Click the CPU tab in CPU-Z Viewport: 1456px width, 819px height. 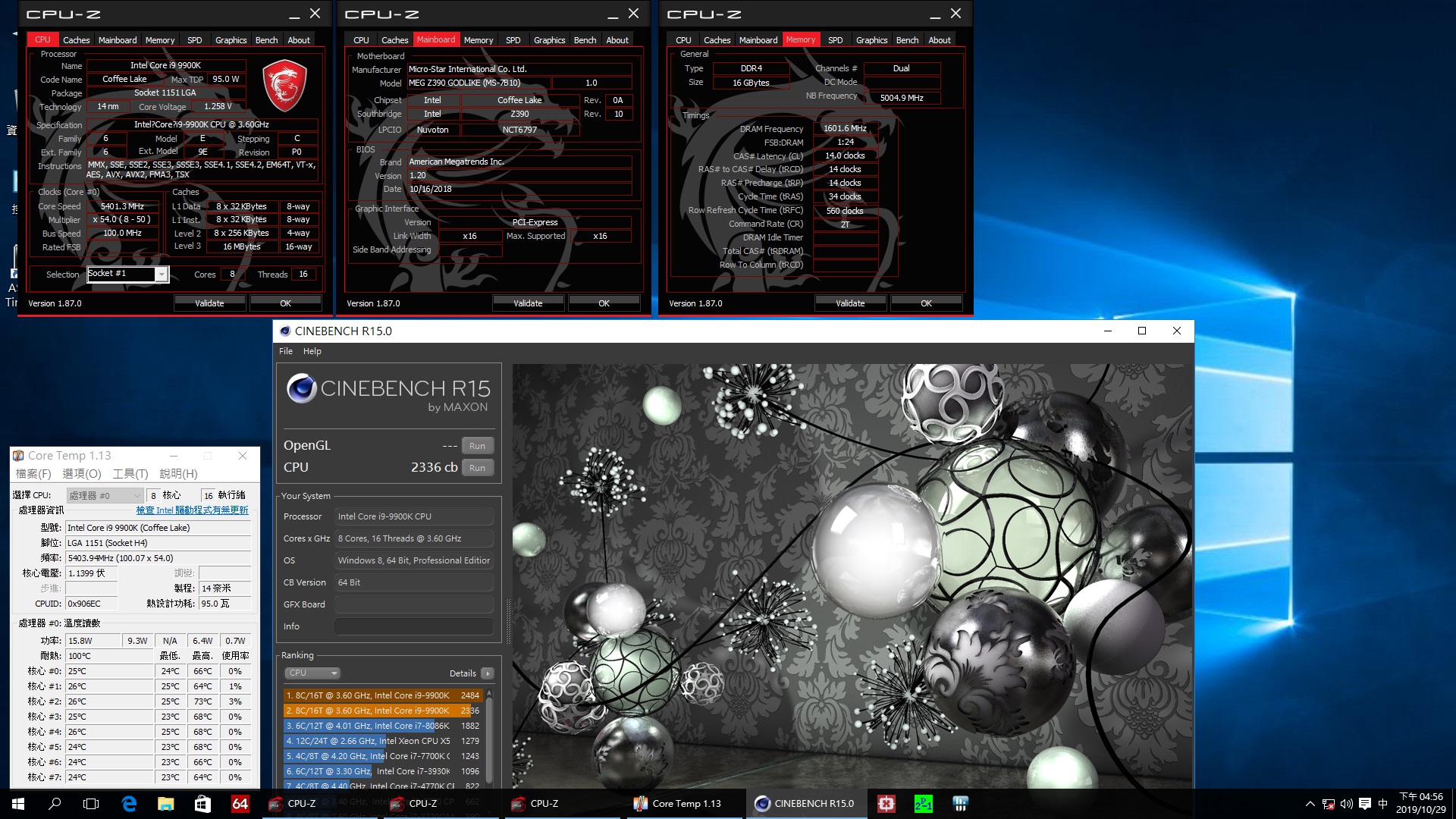(43, 40)
